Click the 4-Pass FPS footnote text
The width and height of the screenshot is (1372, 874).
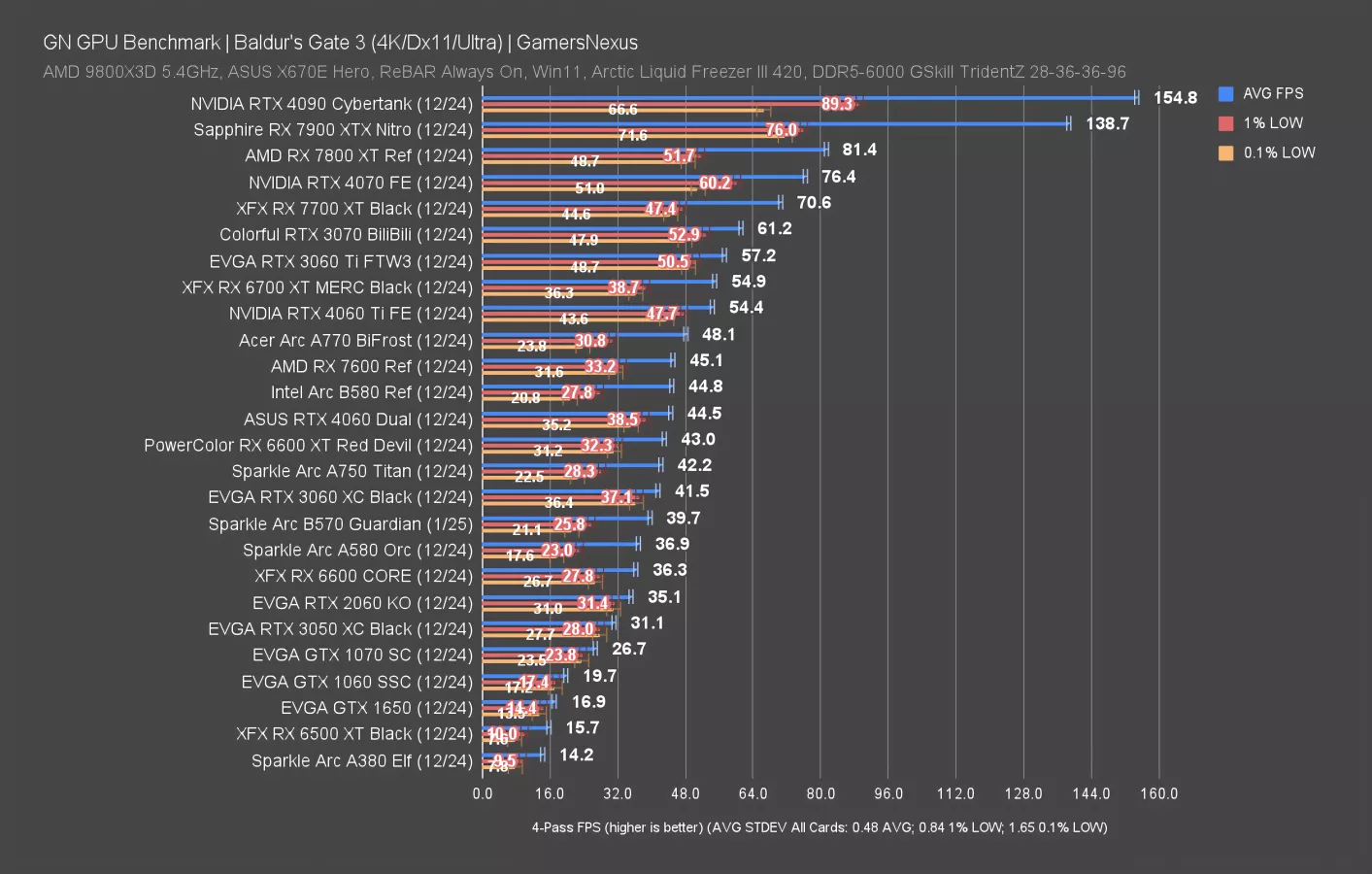pyautogui.click(x=819, y=827)
